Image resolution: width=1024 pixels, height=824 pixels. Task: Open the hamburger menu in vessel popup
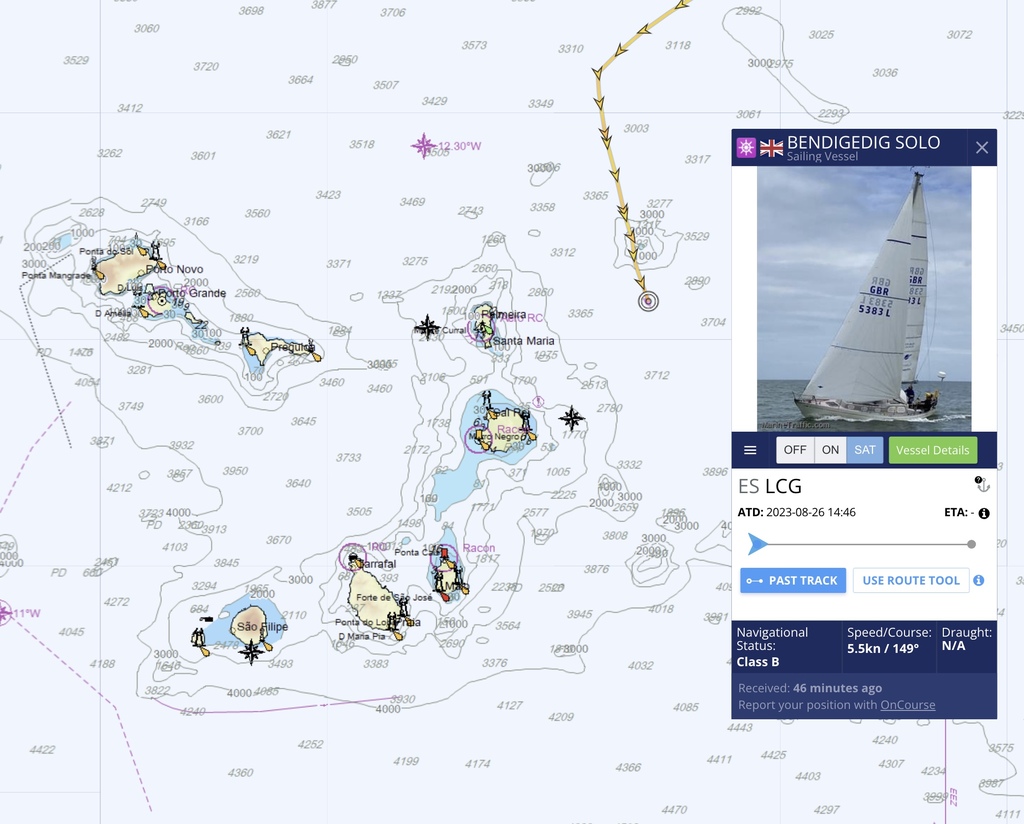pos(750,450)
